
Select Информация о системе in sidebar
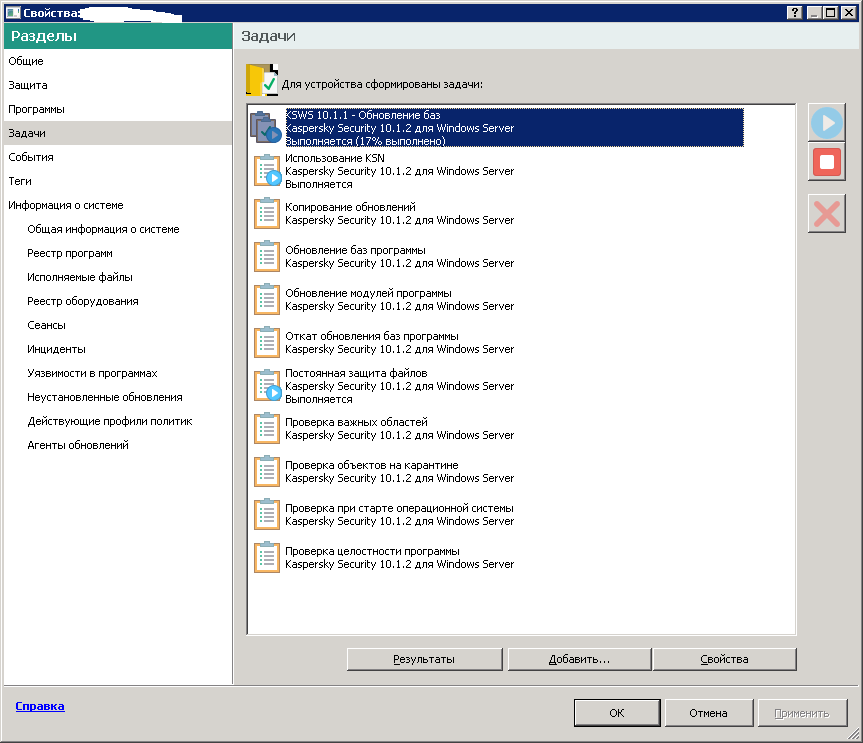pos(66,205)
